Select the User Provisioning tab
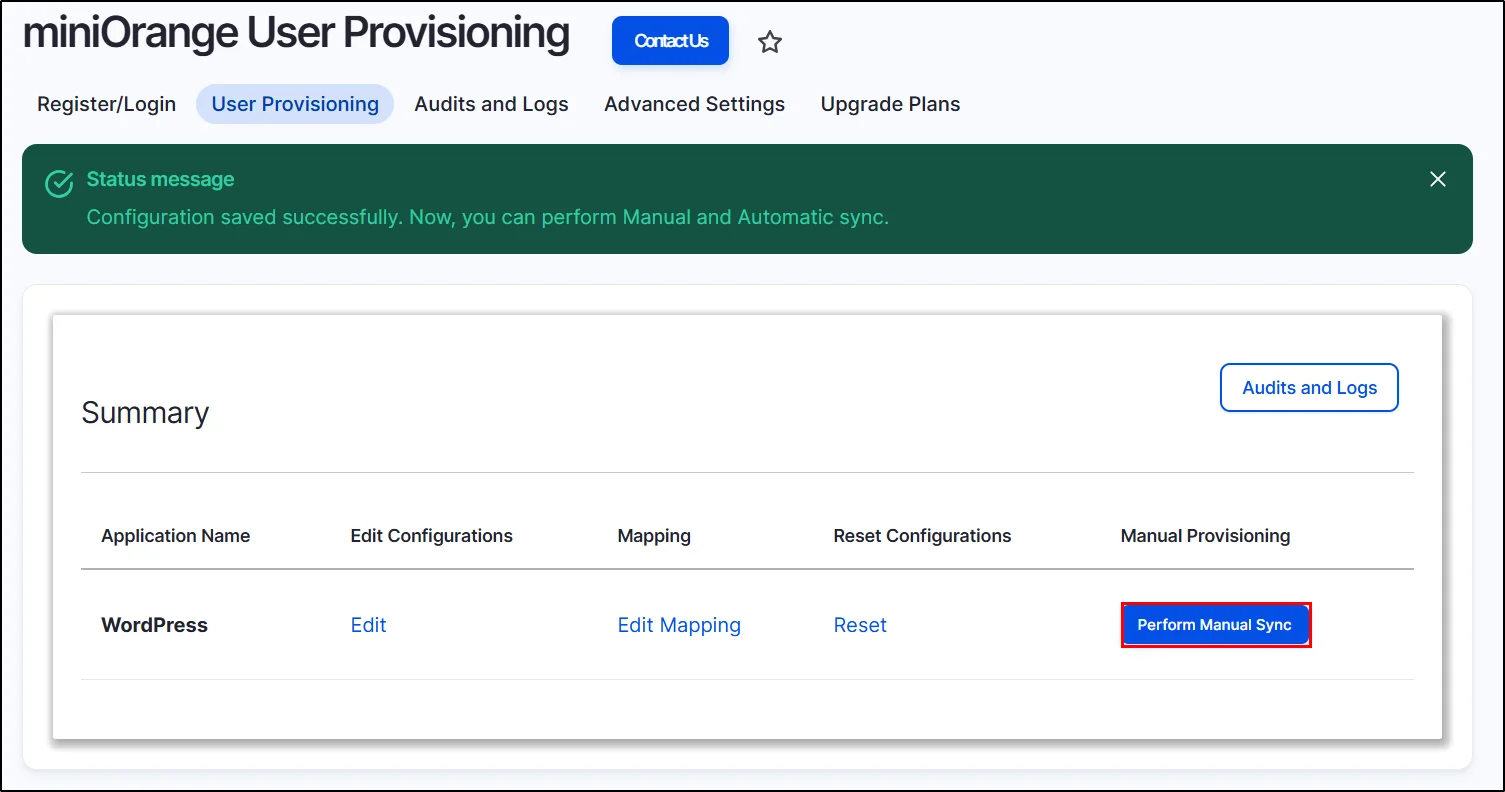Image resolution: width=1505 pixels, height=792 pixels. pos(295,104)
